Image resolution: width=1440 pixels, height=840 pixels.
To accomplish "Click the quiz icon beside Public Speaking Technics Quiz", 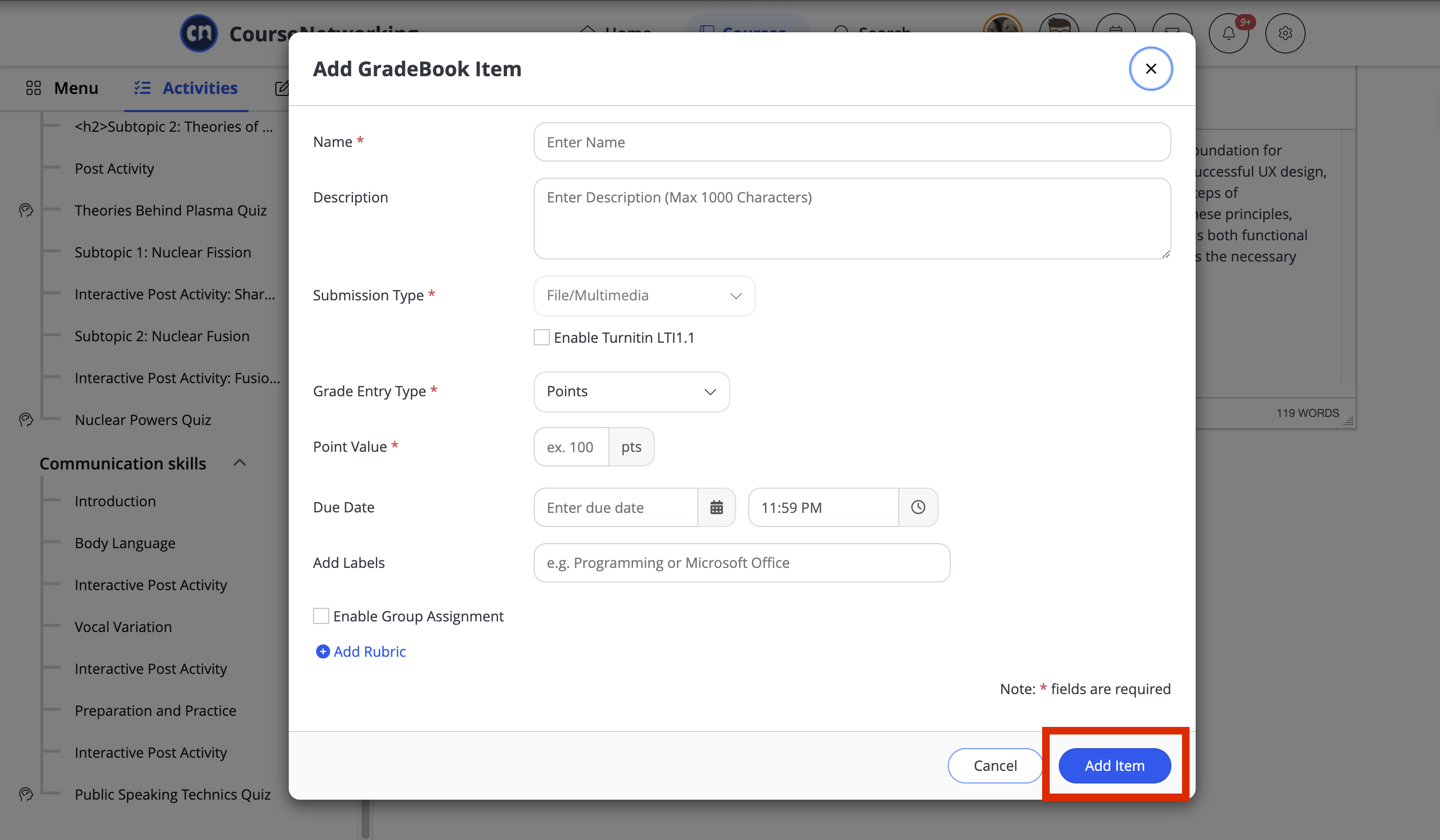I will (26, 794).
